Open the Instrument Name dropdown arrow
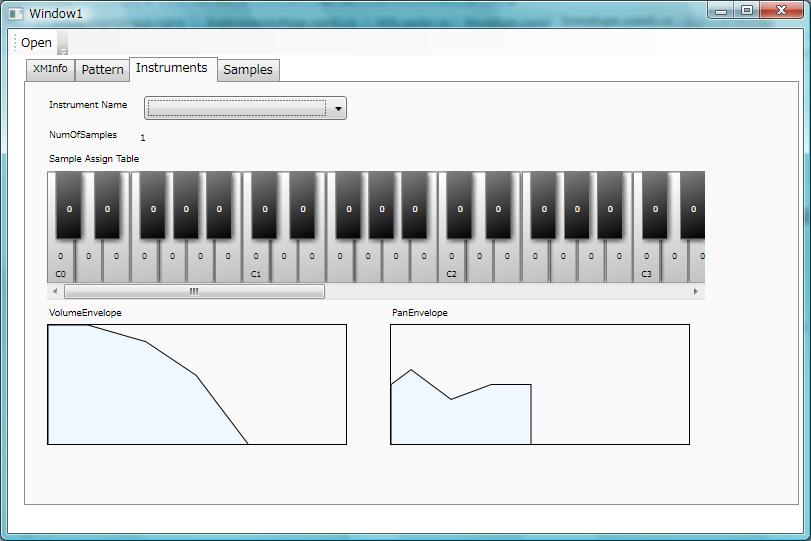811x541 pixels. pos(338,108)
